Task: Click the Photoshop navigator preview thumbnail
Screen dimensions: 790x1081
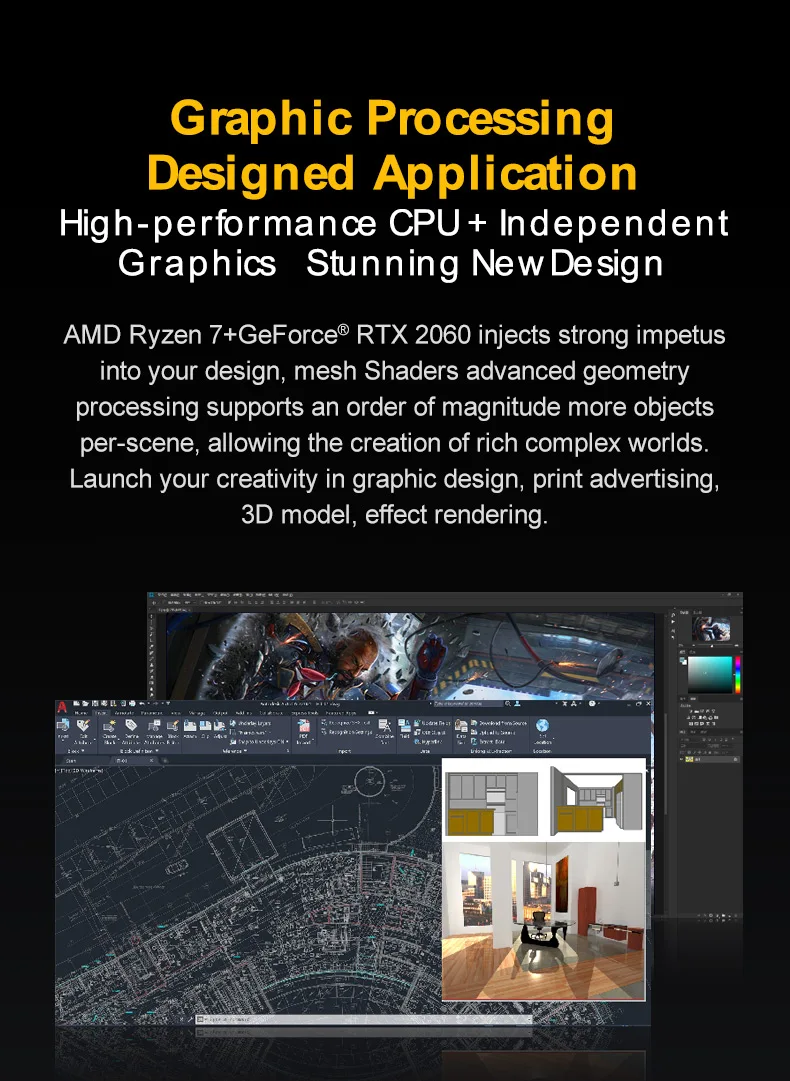Action: [x=711, y=629]
